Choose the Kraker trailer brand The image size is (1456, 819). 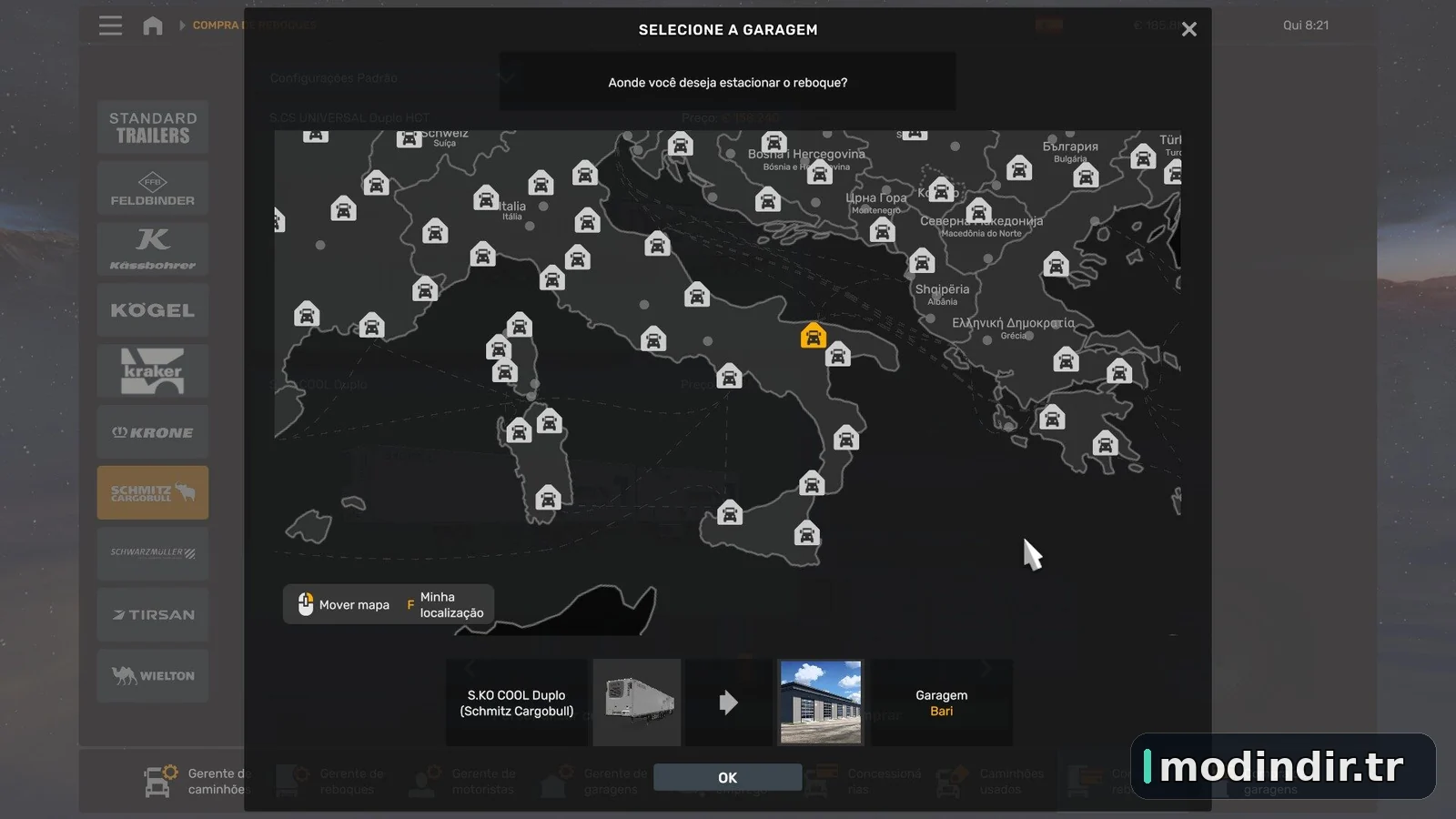click(153, 371)
